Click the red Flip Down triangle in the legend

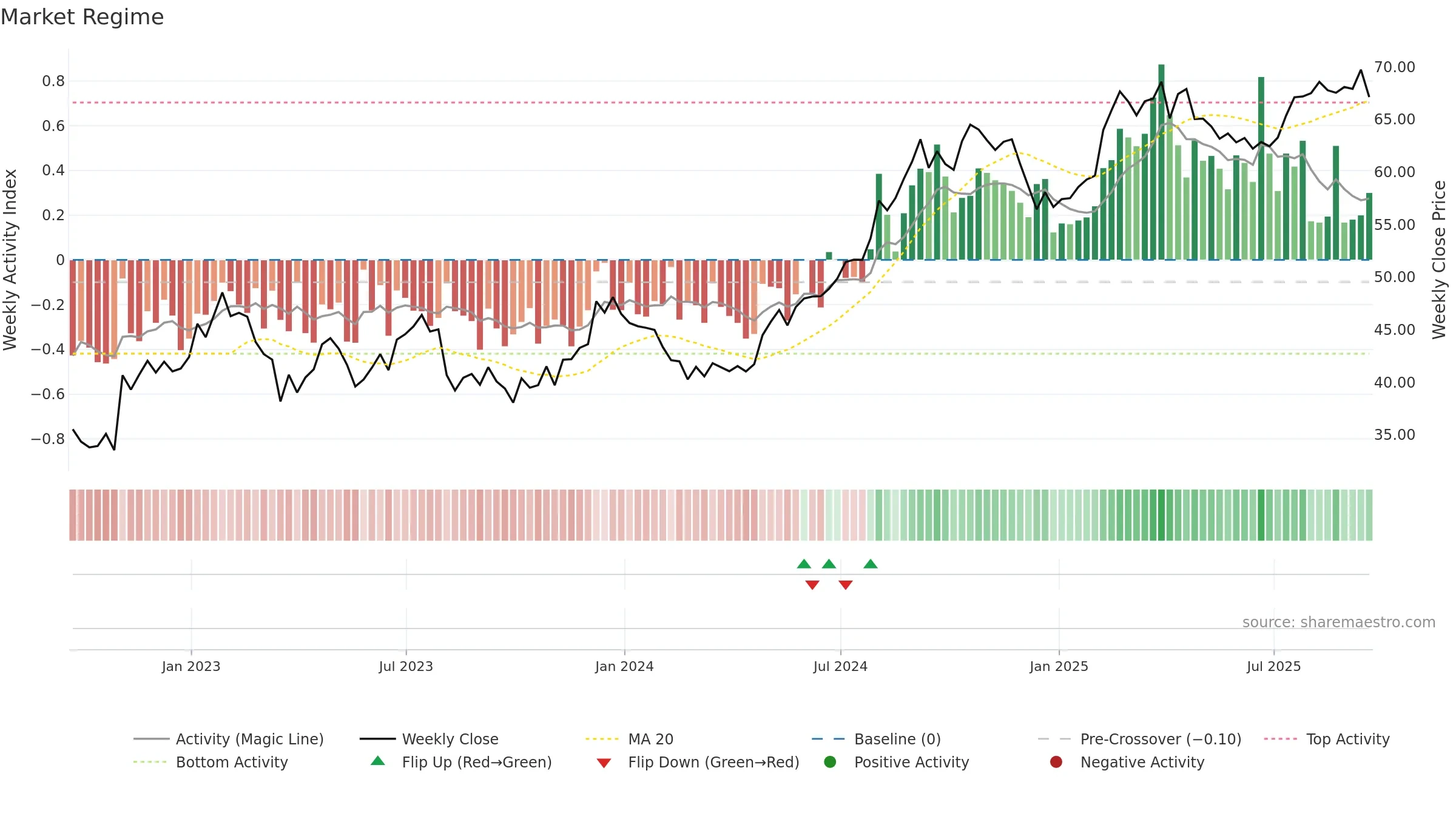[604, 763]
